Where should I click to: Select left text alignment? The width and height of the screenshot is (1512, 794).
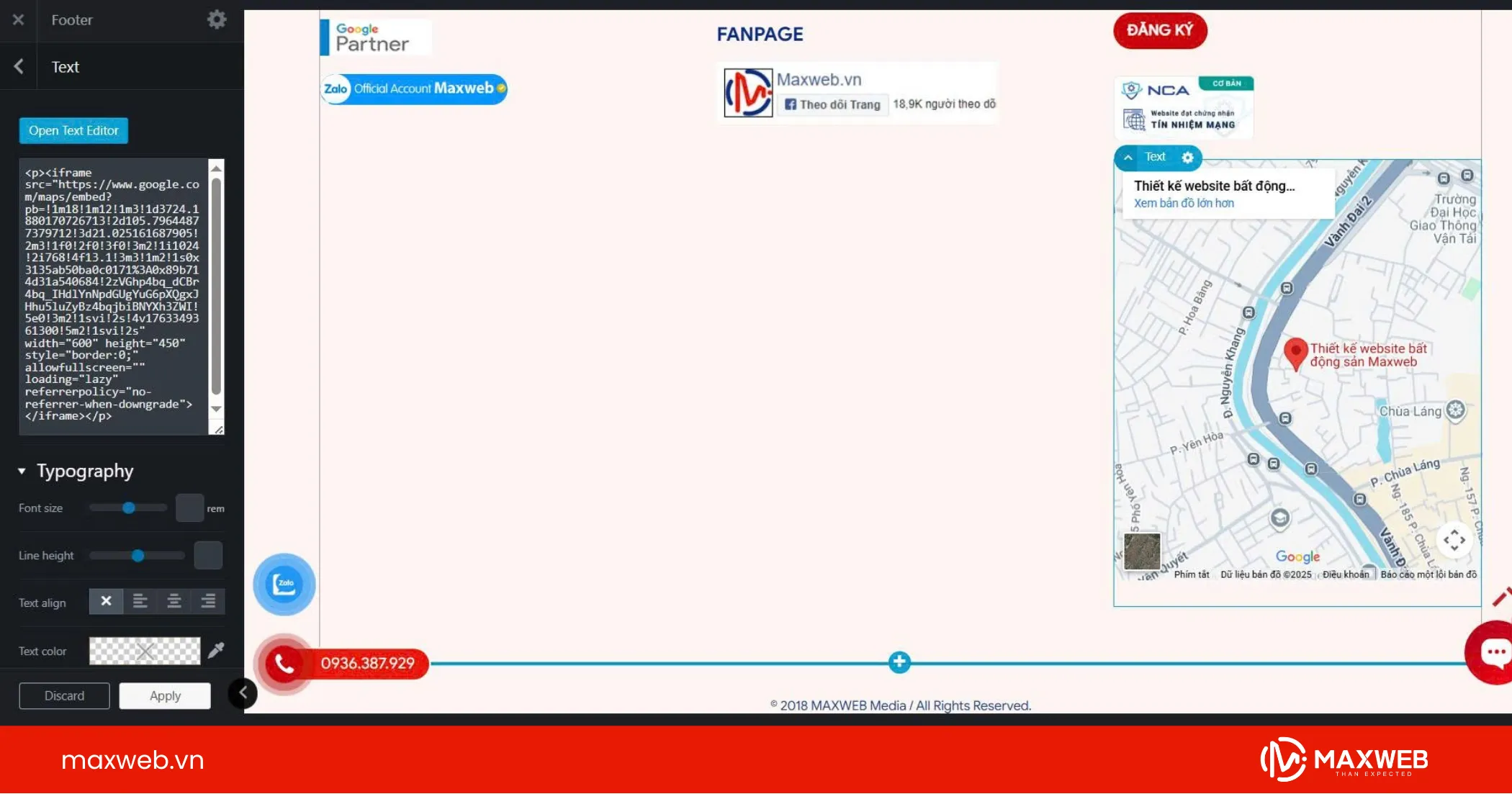coord(140,601)
